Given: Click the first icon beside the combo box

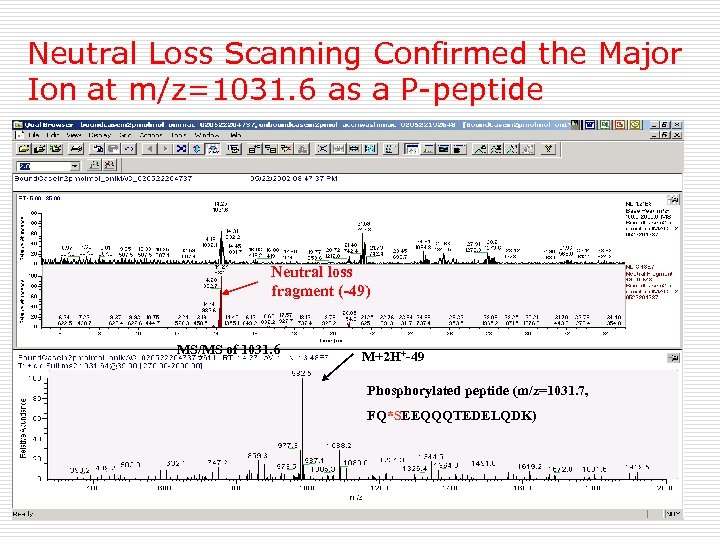Looking at the screenshot, I should tap(94, 165).
